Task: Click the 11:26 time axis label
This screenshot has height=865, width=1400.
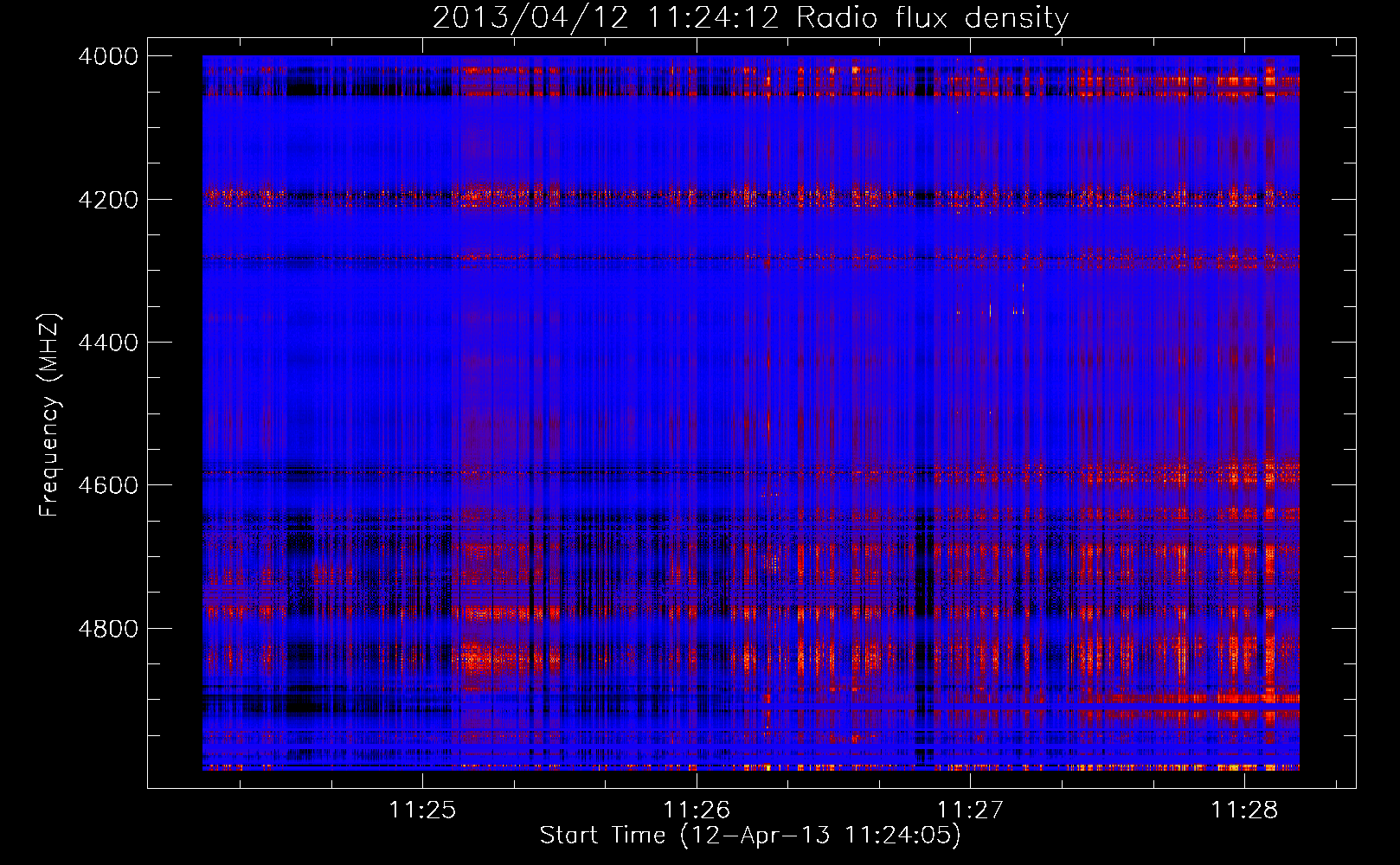Action: click(697, 810)
